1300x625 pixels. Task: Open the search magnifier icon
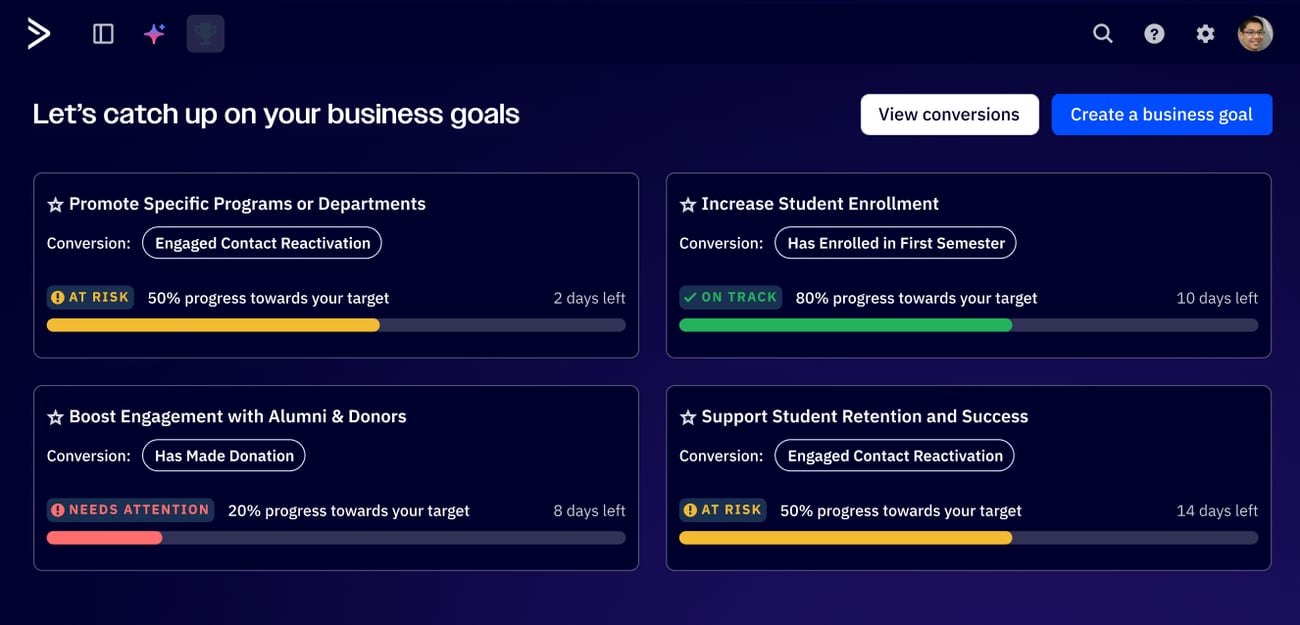click(1102, 33)
